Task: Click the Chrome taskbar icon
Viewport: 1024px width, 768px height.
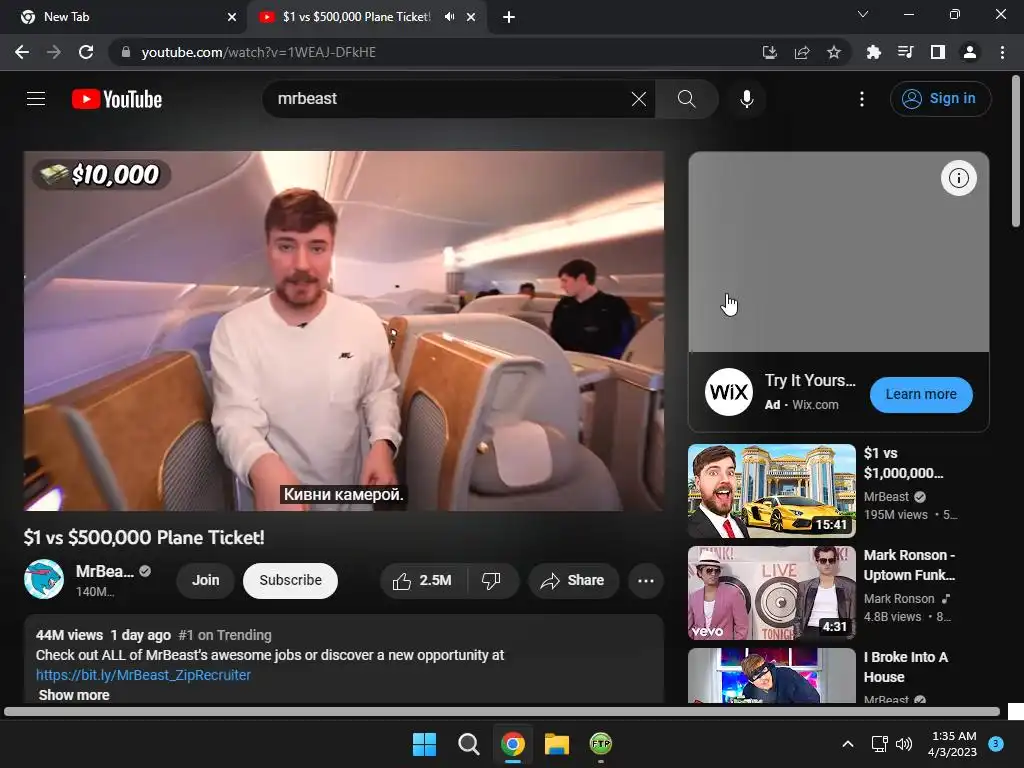Action: pyautogui.click(x=513, y=744)
